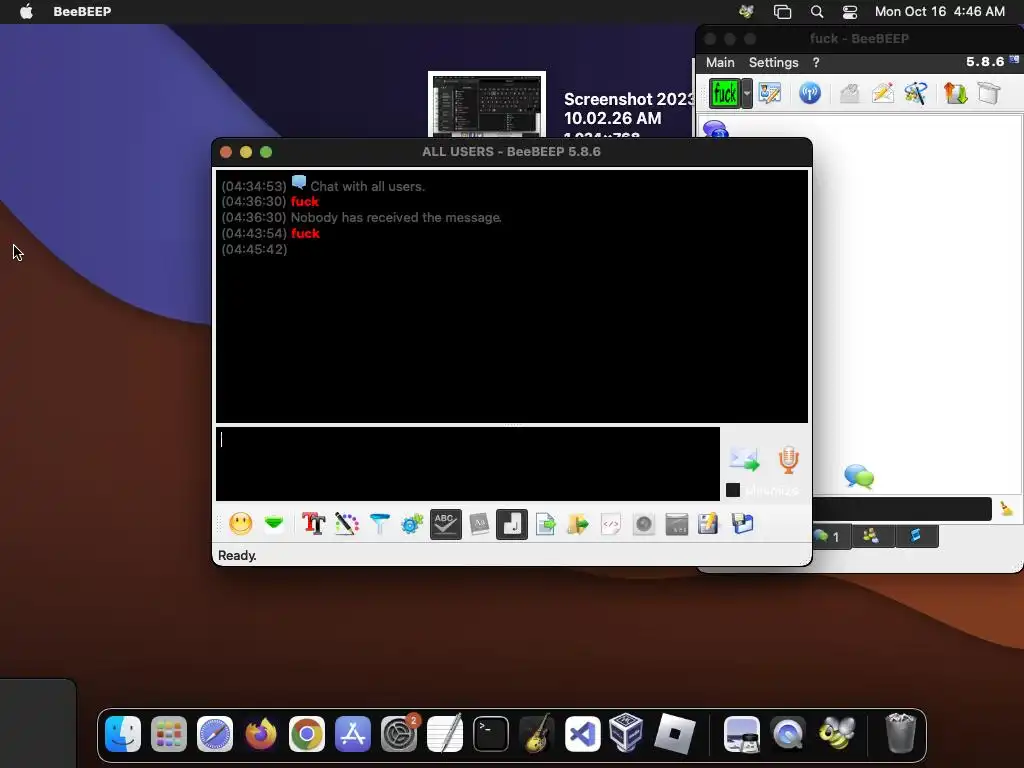Open the BeeBEEP menu in macOS menu bar
Image resolution: width=1024 pixels, height=768 pixels.
pyautogui.click(x=82, y=11)
